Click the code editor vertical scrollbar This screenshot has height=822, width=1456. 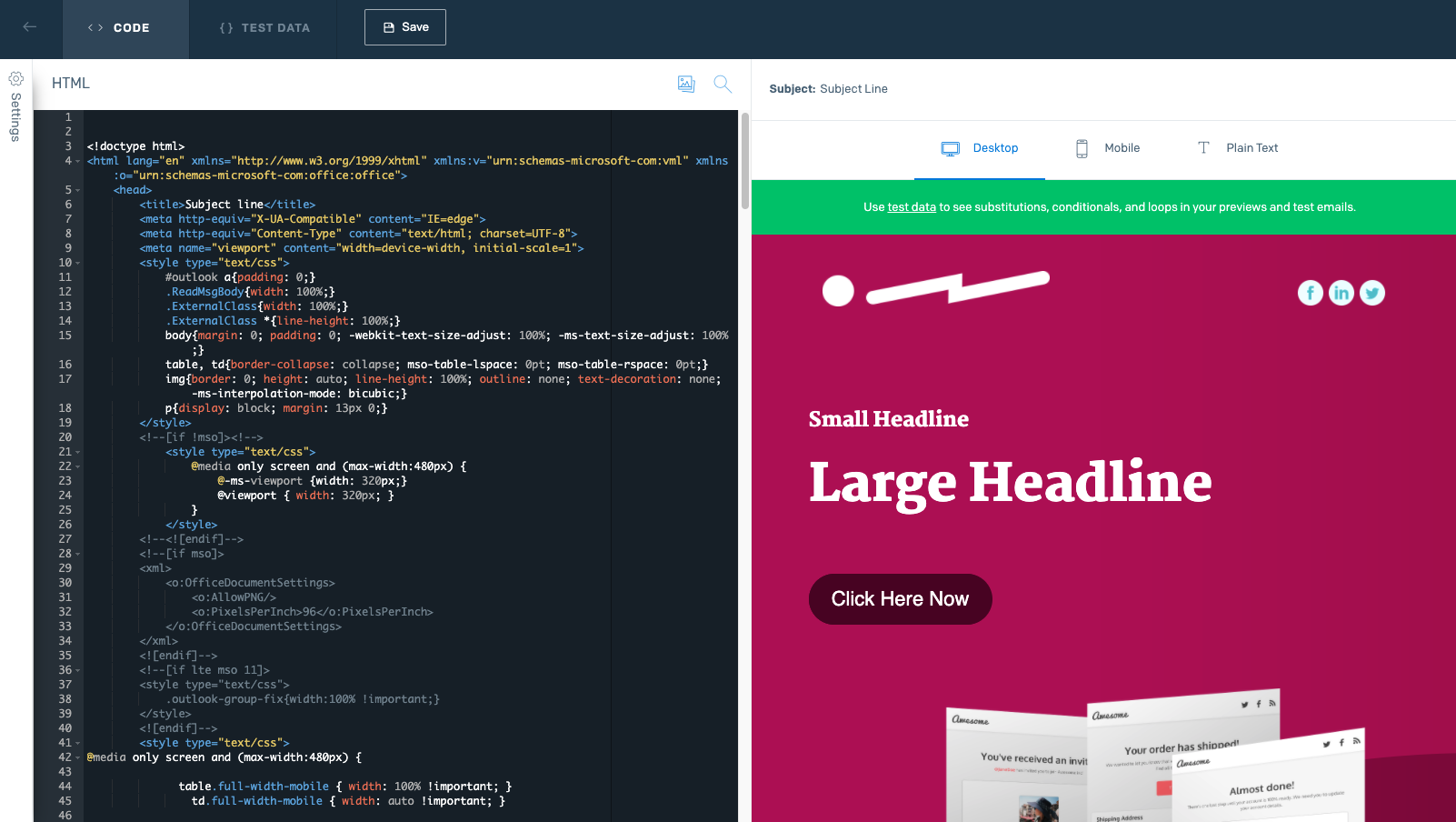pyautogui.click(x=745, y=161)
